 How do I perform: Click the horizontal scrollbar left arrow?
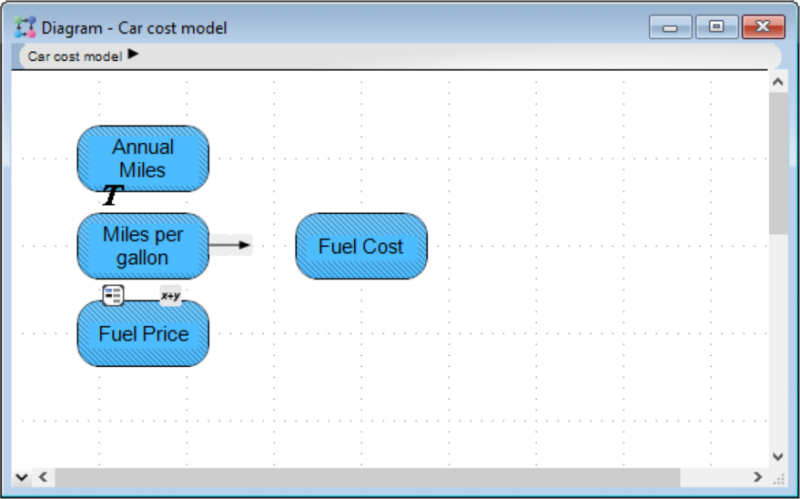43,477
